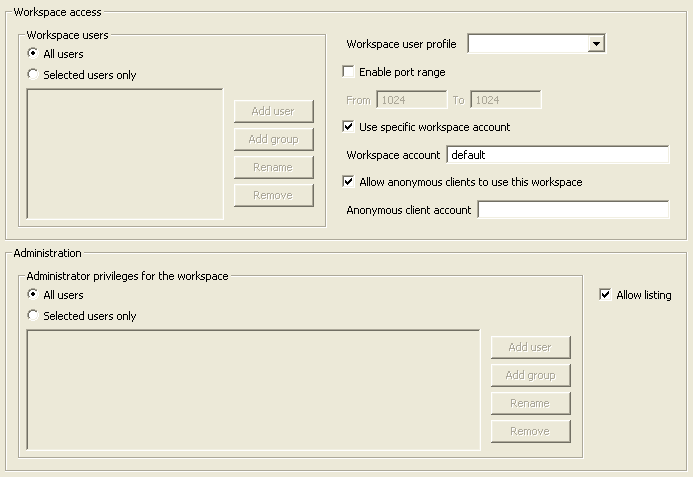The width and height of the screenshot is (693, 477).
Task: Click Remove in Workspace users section
Action: [x=273, y=195]
